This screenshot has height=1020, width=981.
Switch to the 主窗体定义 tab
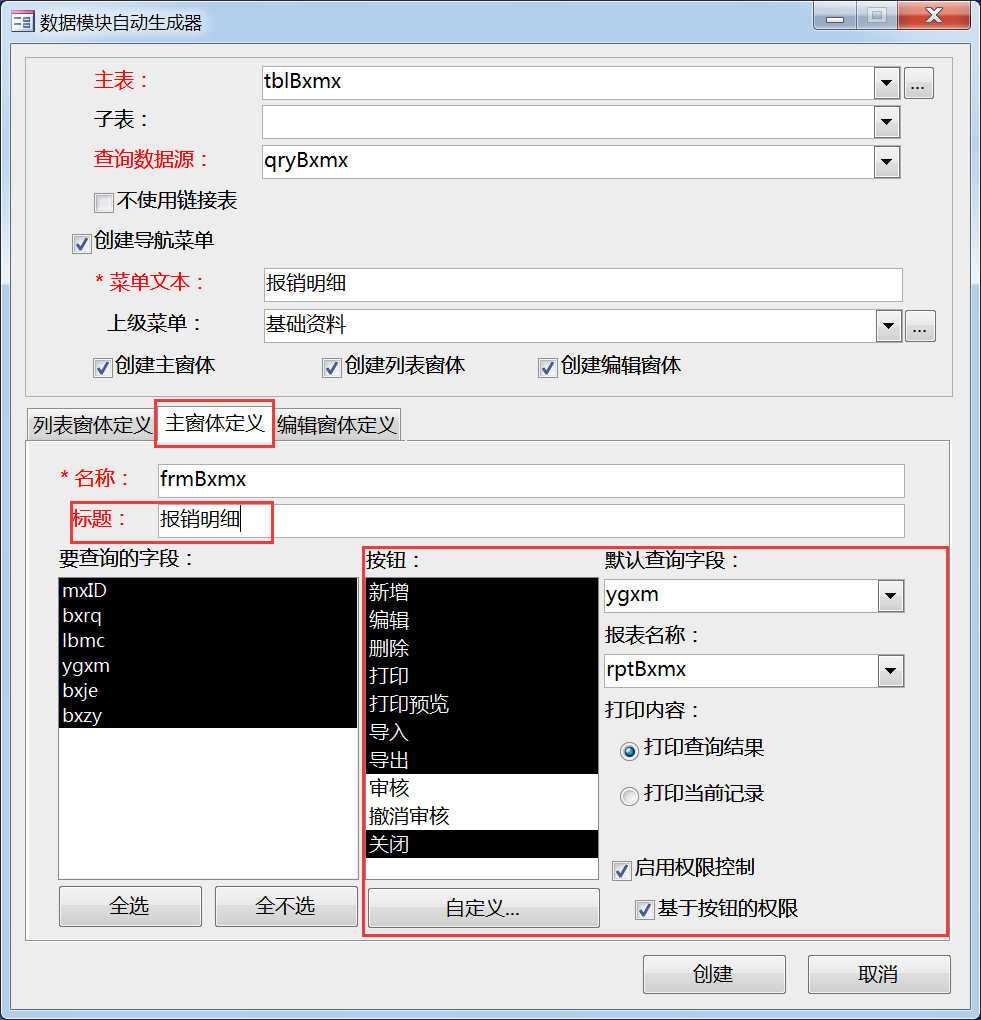coord(215,423)
